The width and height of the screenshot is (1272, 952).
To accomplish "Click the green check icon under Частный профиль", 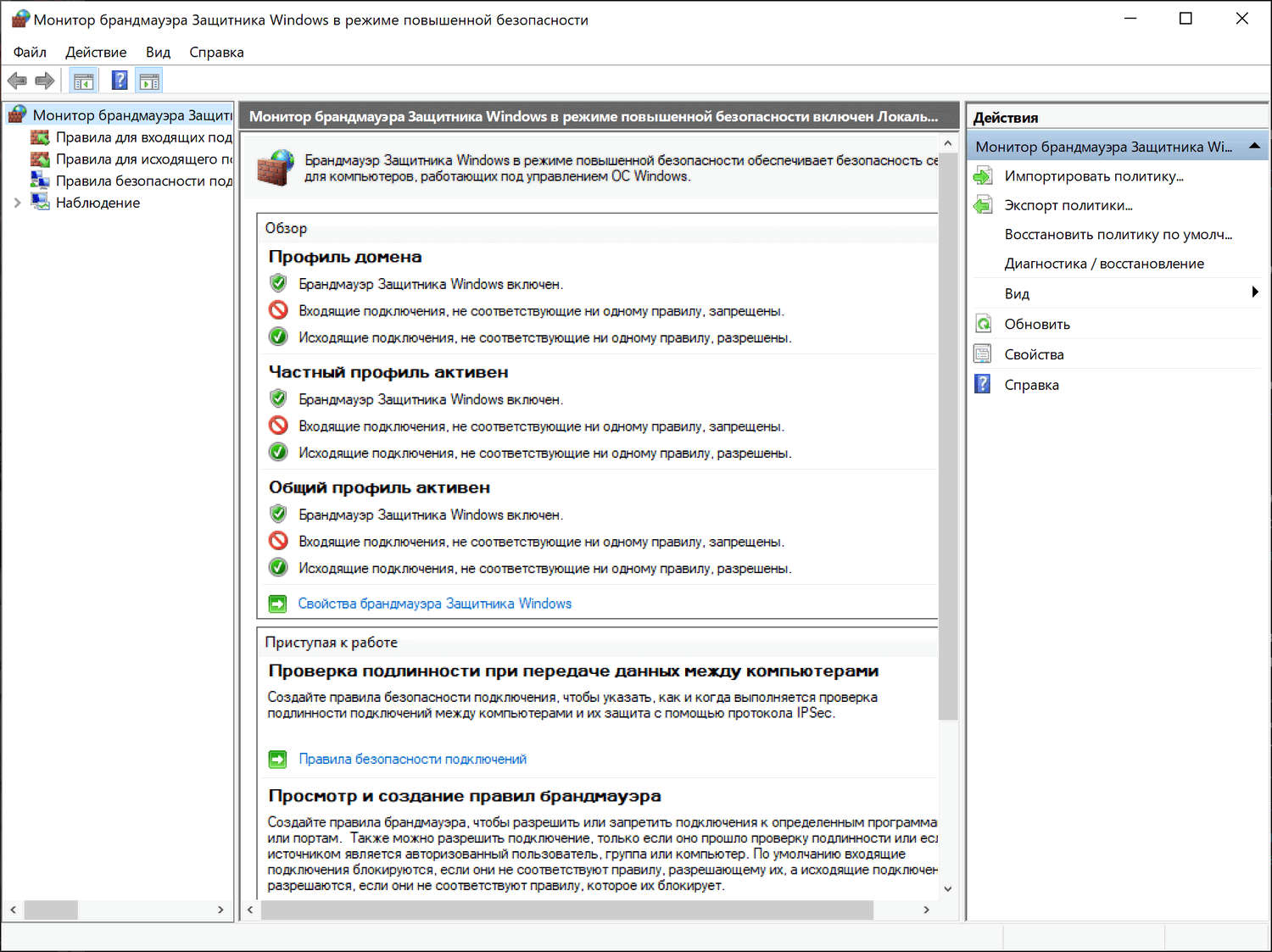I will 278,452.
